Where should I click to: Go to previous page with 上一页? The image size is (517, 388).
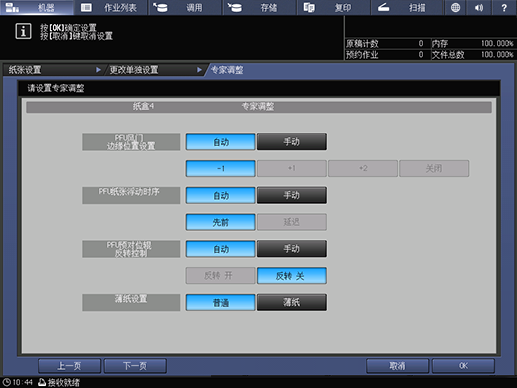pyautogui.click(x=69, y=366)
